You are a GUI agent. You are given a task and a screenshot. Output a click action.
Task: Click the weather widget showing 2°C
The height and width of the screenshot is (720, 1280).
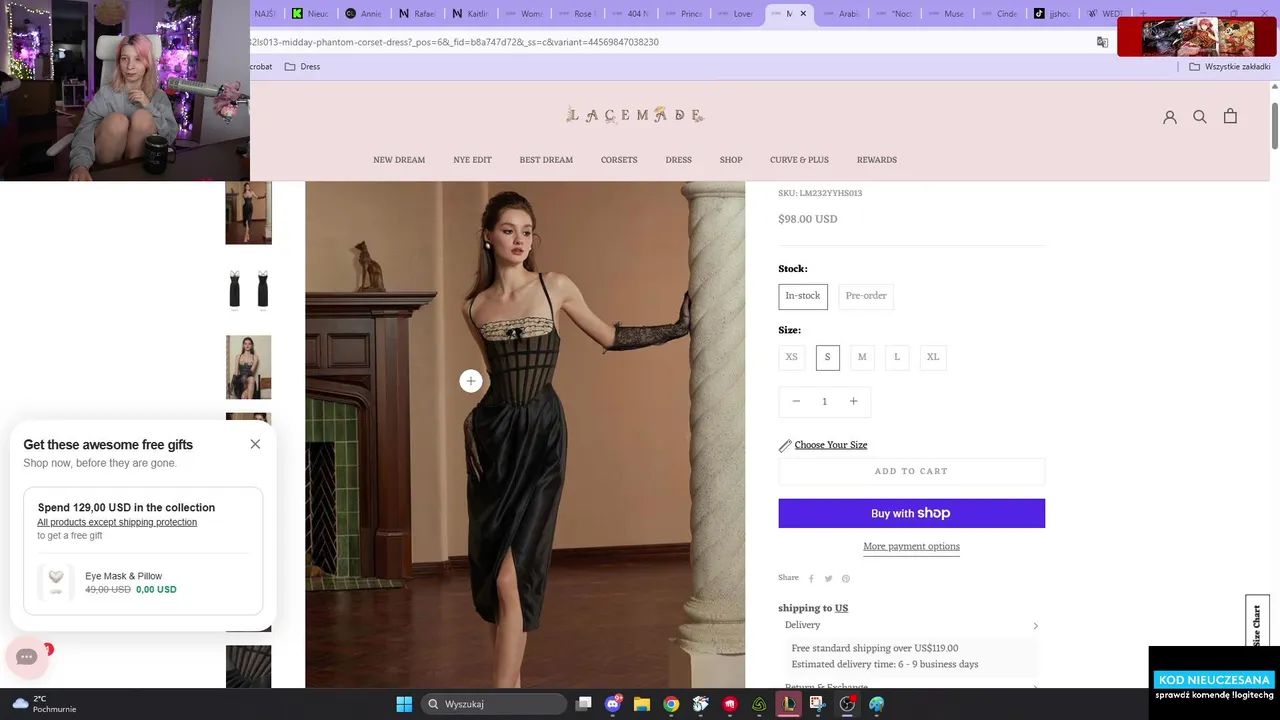point(45,704)
